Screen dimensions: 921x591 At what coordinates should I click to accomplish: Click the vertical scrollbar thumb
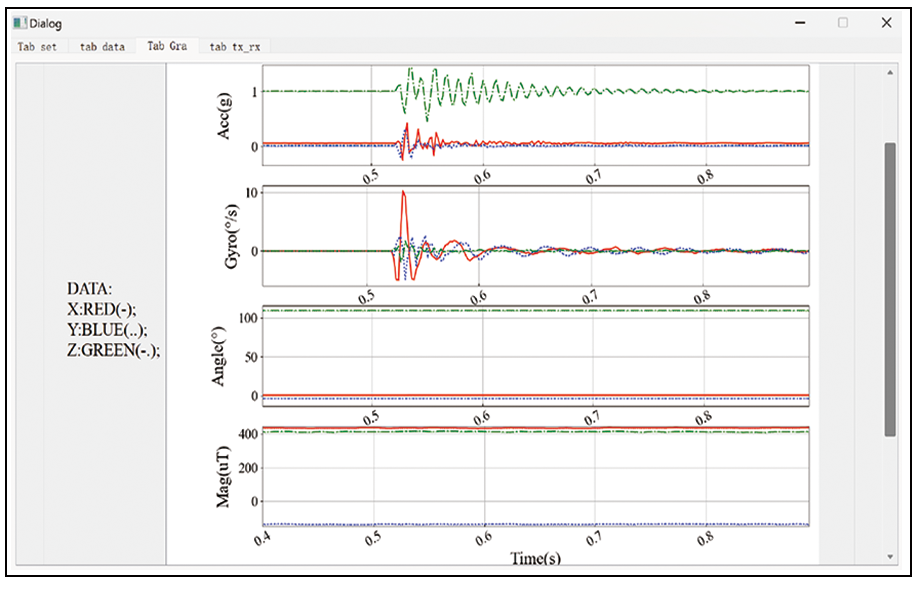[890, 289]
